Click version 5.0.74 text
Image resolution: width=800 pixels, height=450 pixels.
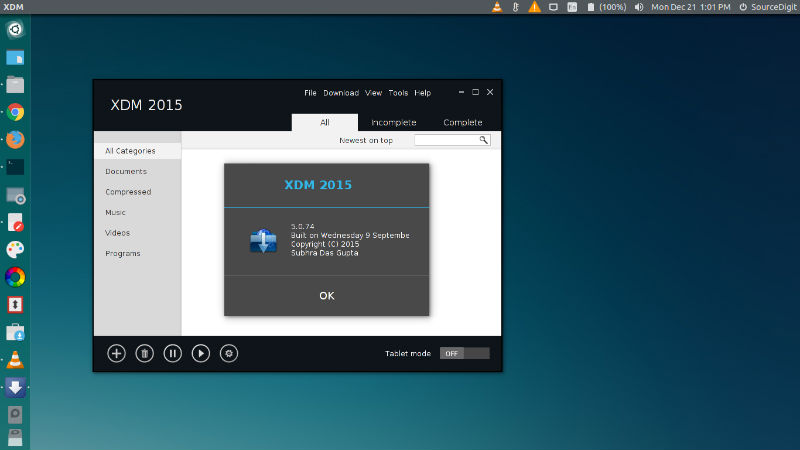tap(303, 227)
